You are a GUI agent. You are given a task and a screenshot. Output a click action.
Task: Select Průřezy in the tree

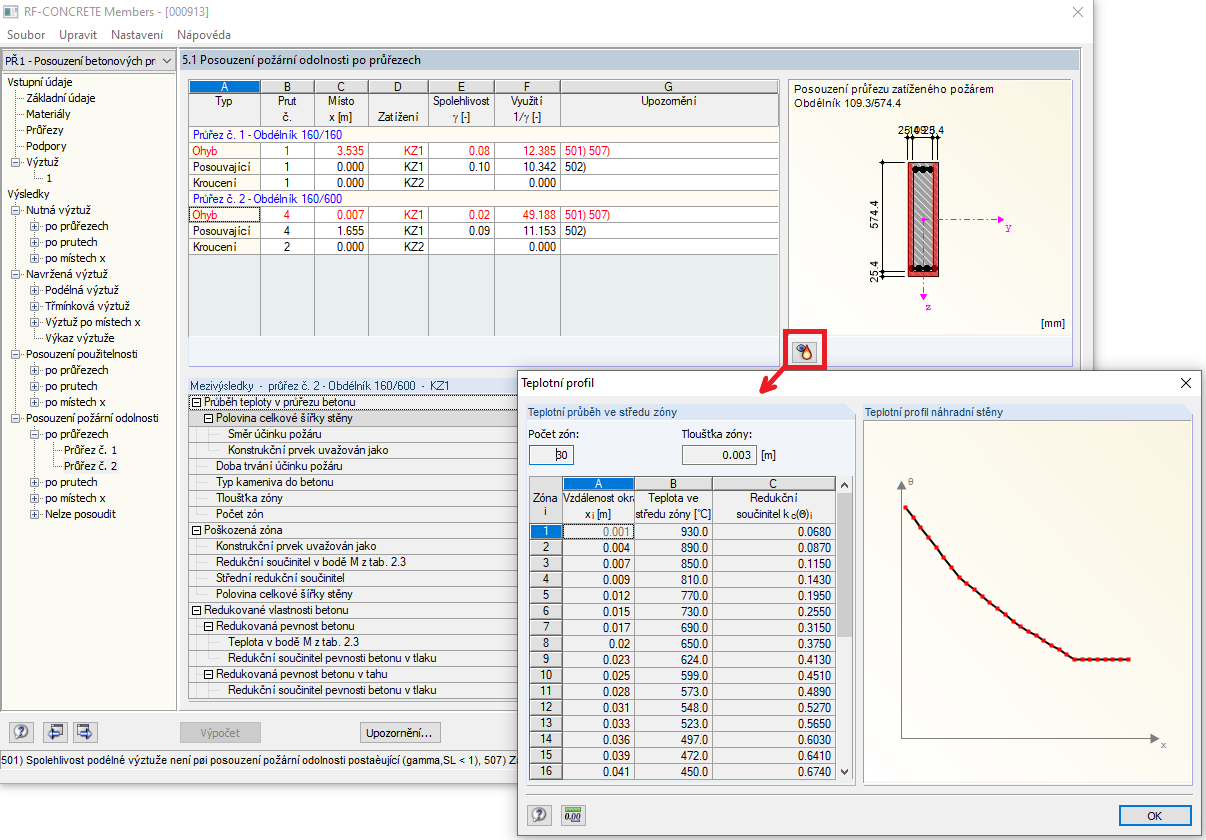[x=45, y=130]
